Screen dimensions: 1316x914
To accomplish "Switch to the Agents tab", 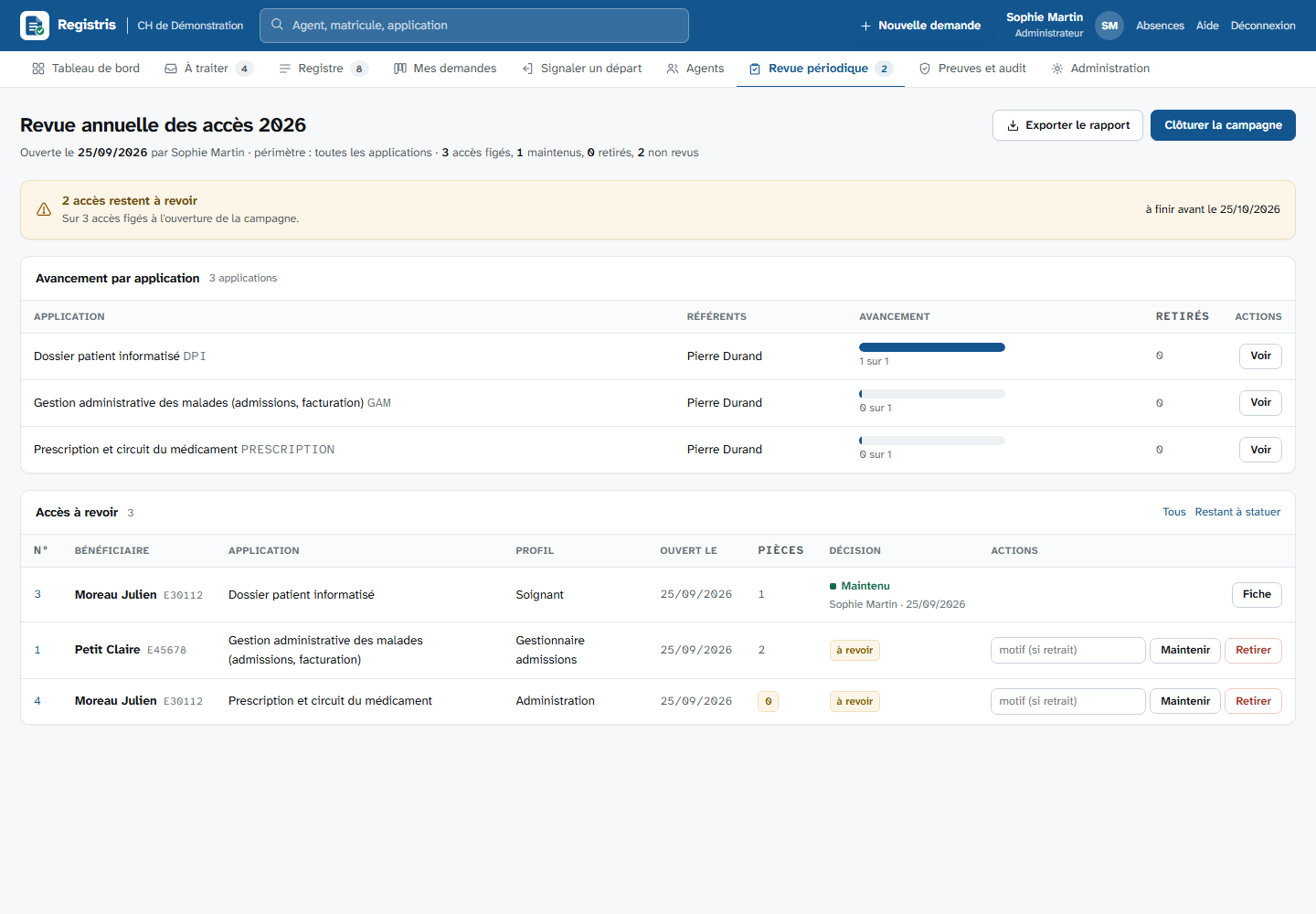I will (x=695, y=69).
